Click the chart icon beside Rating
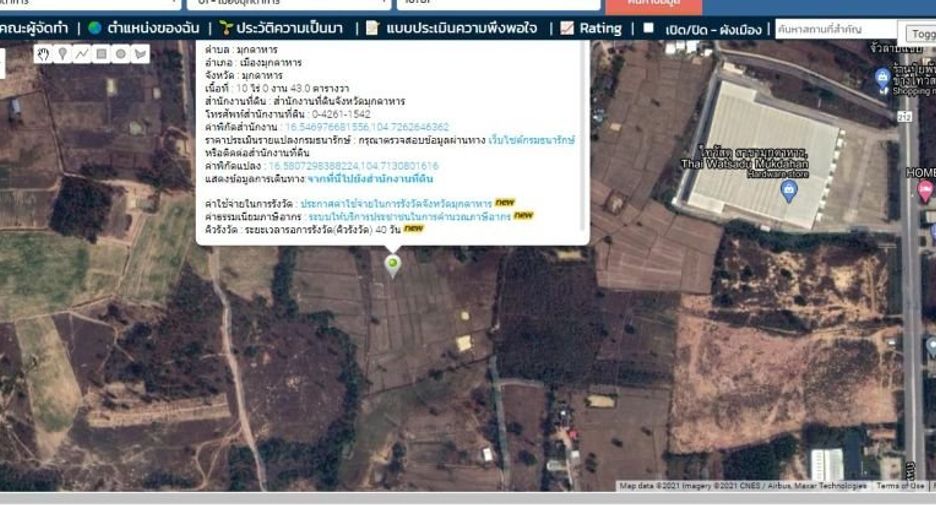Viewport: 936px width, 505px height. [x=567, y=27]
